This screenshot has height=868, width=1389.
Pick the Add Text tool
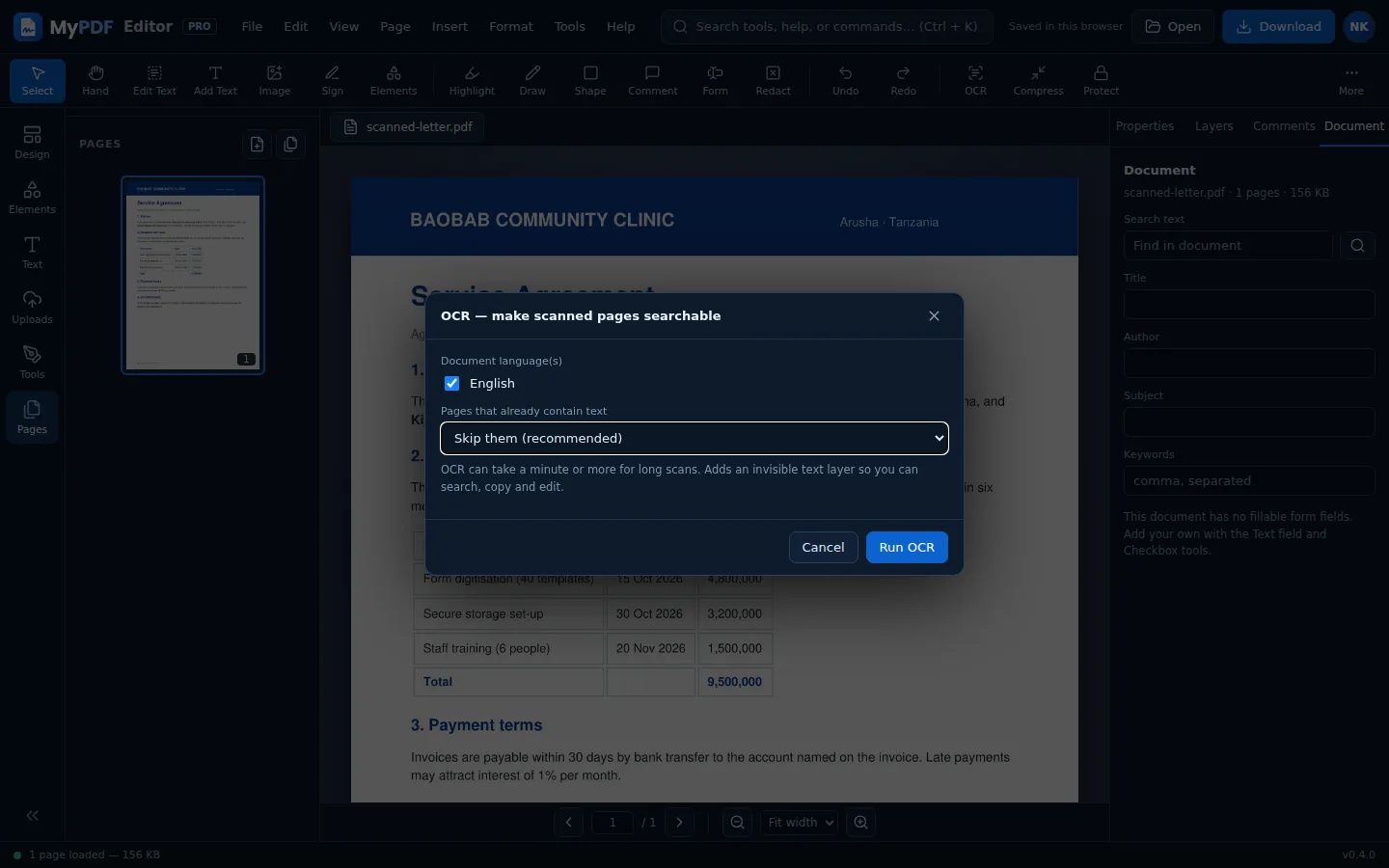[x=215, y=81]
